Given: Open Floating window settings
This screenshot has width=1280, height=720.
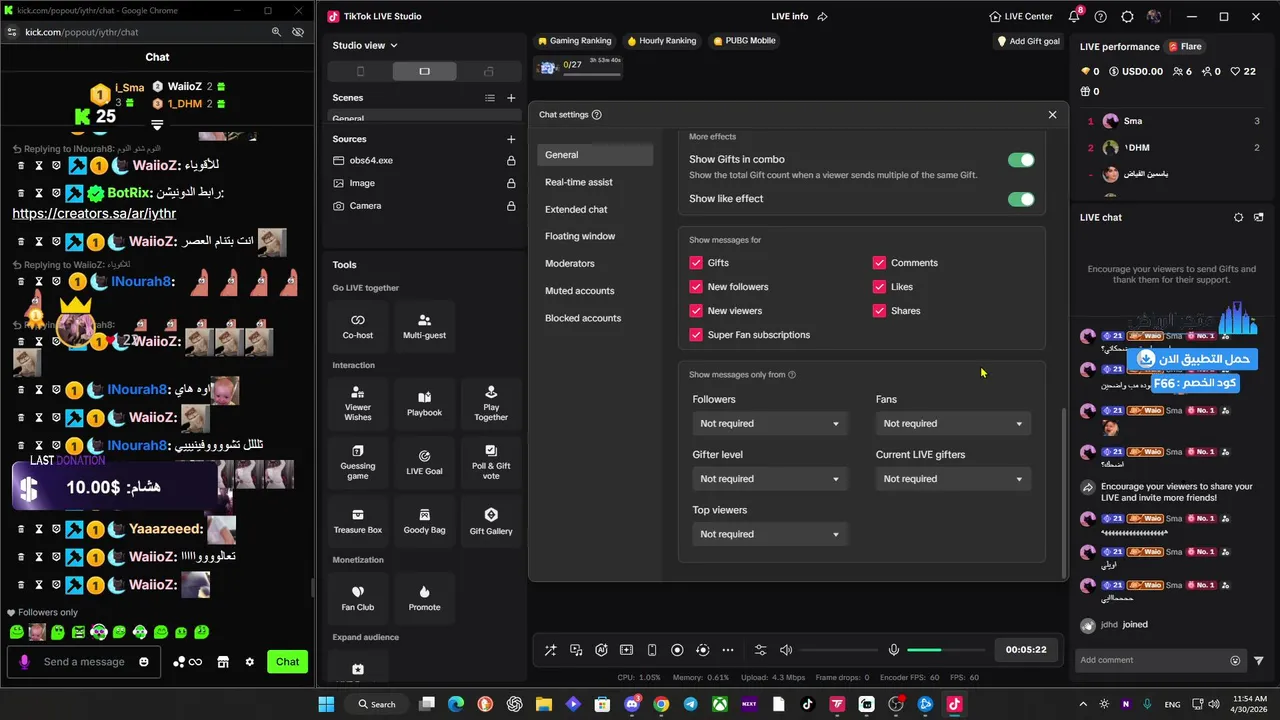Looking at the screenshot, I should 595,236.
